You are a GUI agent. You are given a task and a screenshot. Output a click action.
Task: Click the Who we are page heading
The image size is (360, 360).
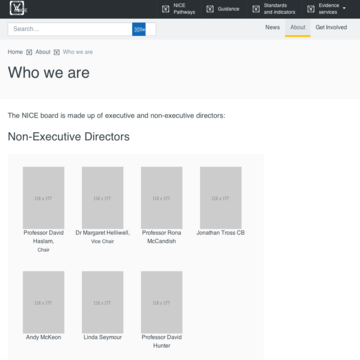(49, 72)
